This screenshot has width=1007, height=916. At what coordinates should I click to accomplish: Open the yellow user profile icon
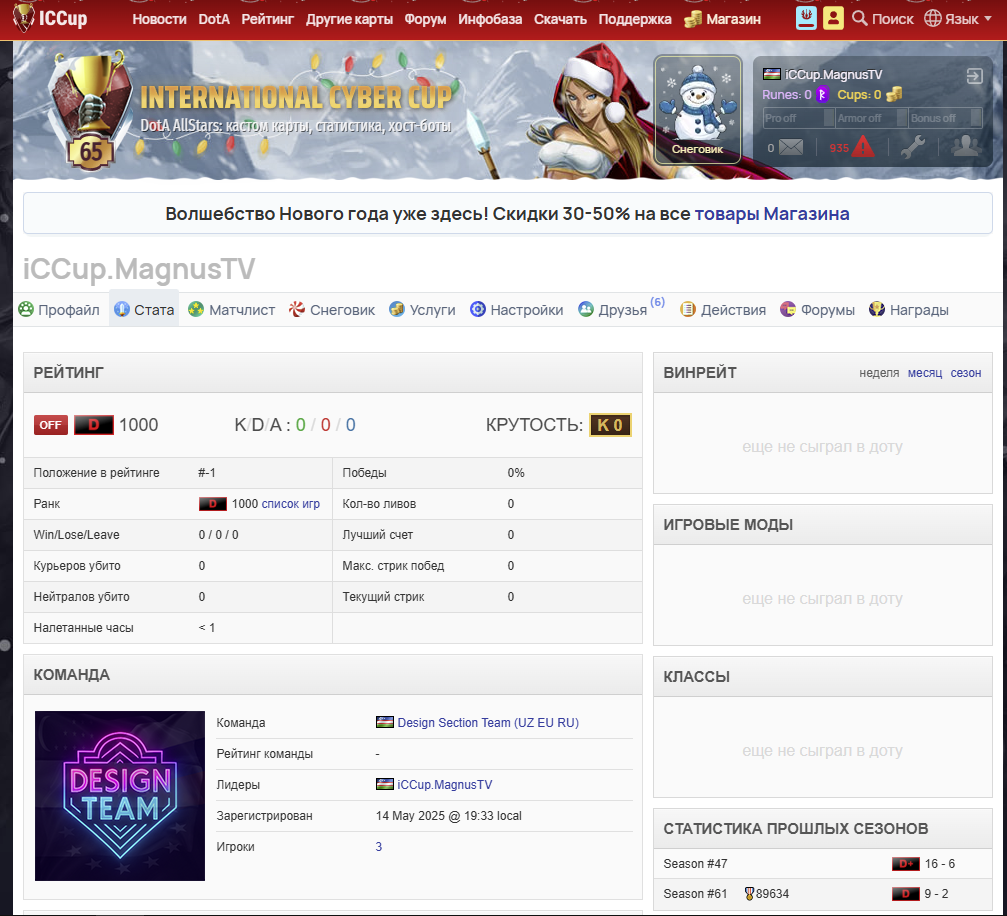click(x=833, y=18)
